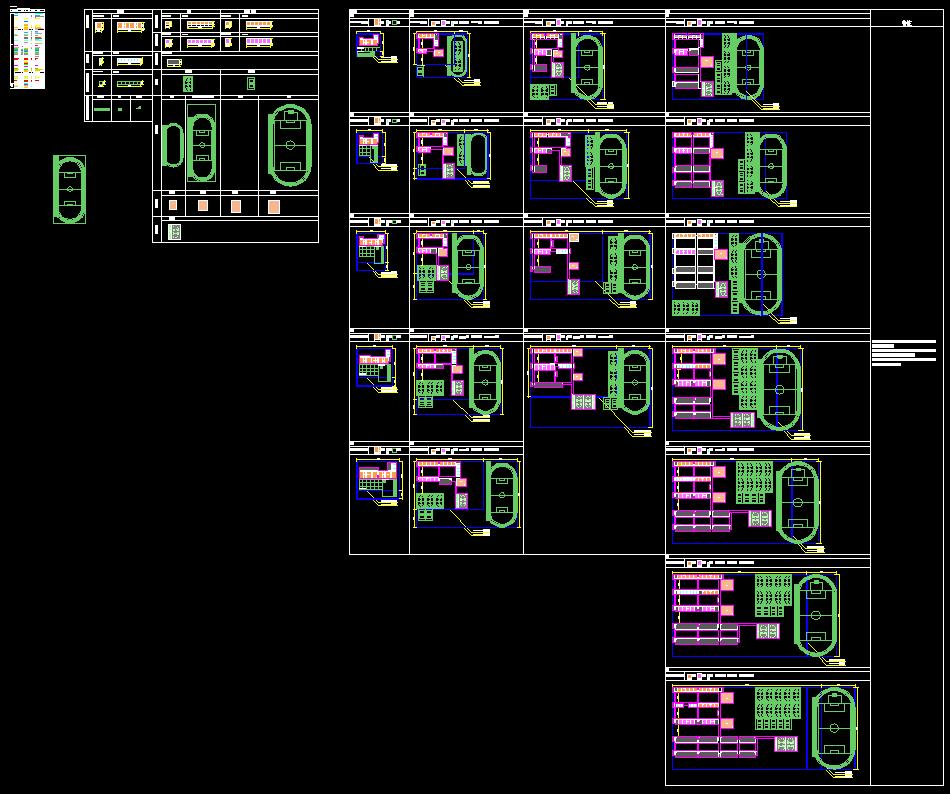Click the small green court block at table bottom
Viewport: 950px width, 794px height.
[175, 232]
